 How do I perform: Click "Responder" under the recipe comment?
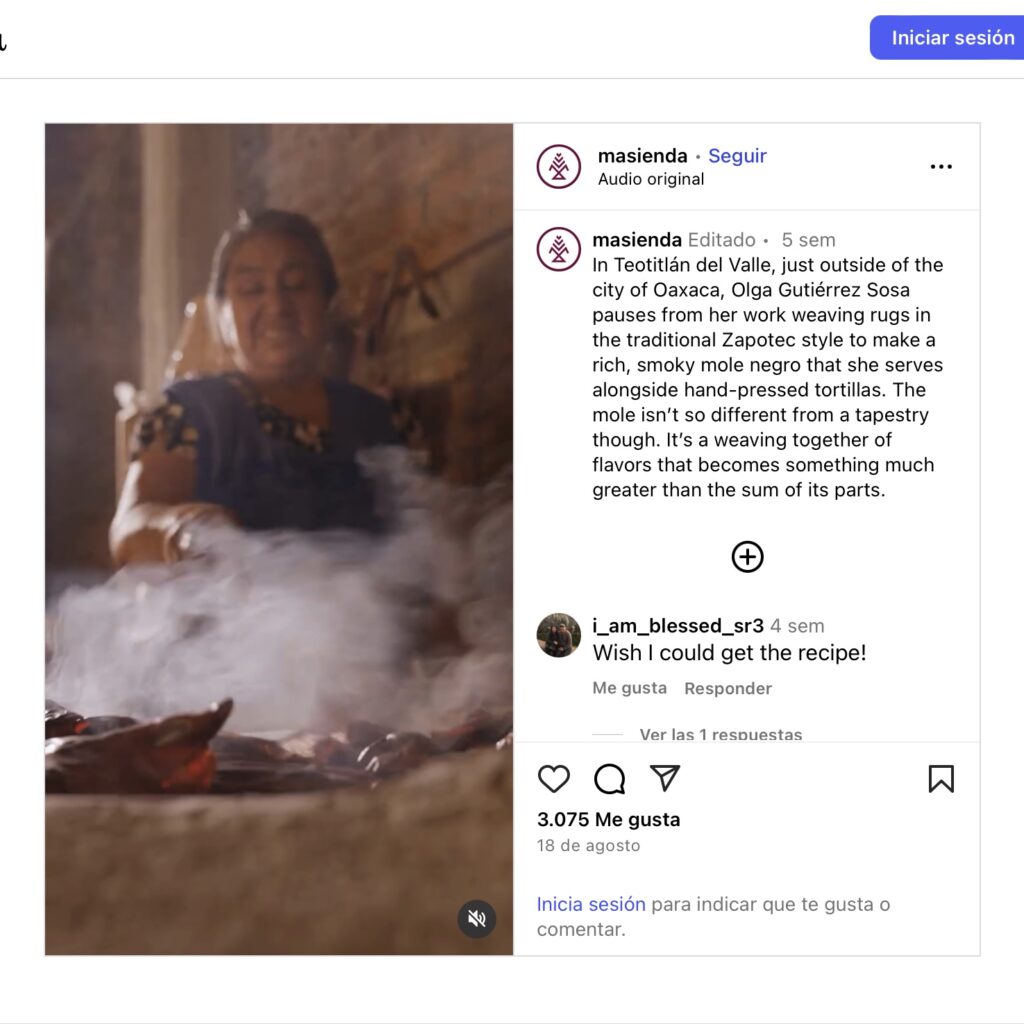728,688
